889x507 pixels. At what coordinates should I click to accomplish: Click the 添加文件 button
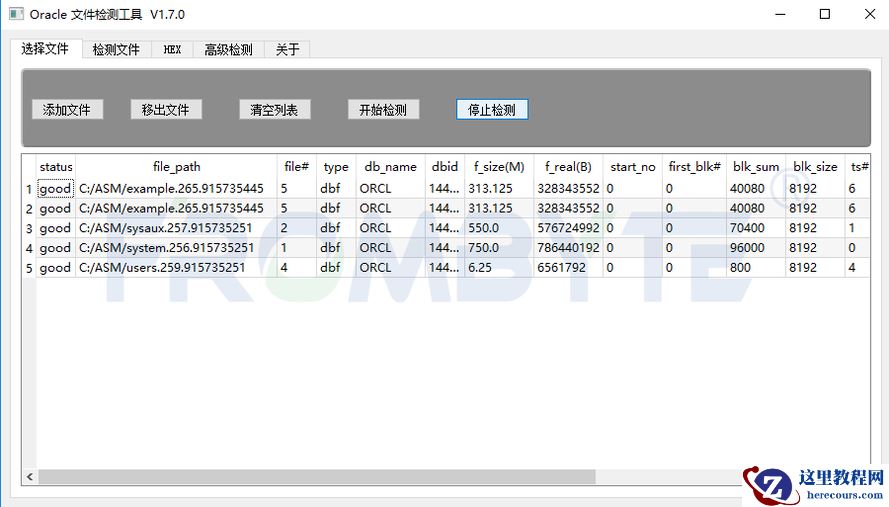pos(67,110)
